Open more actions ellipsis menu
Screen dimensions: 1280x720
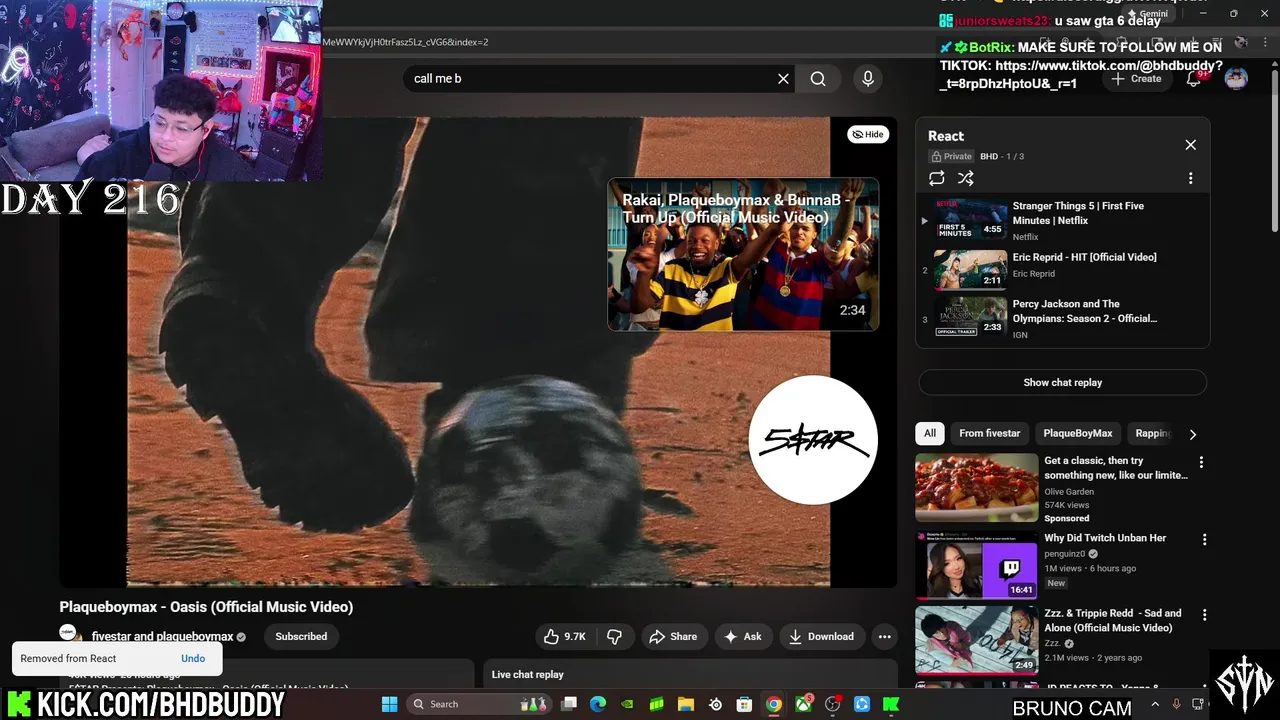(x=884, y=636)
